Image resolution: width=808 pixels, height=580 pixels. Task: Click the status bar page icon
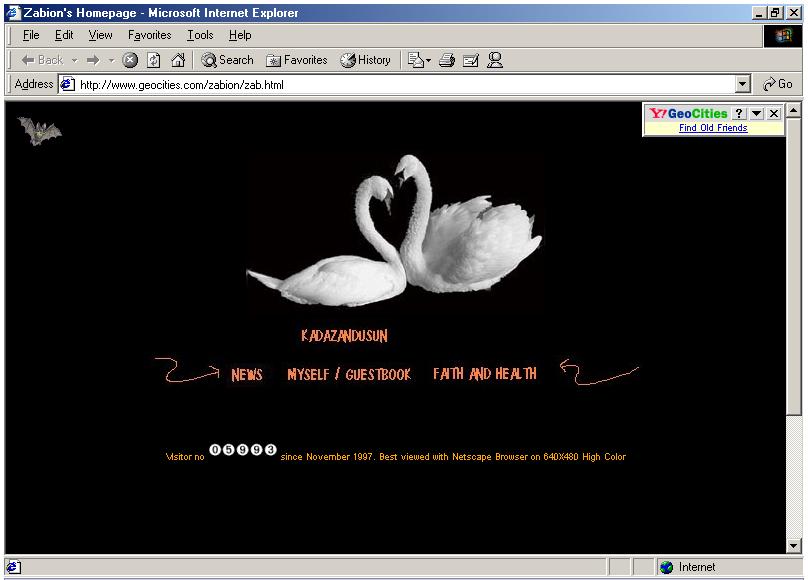14,567
